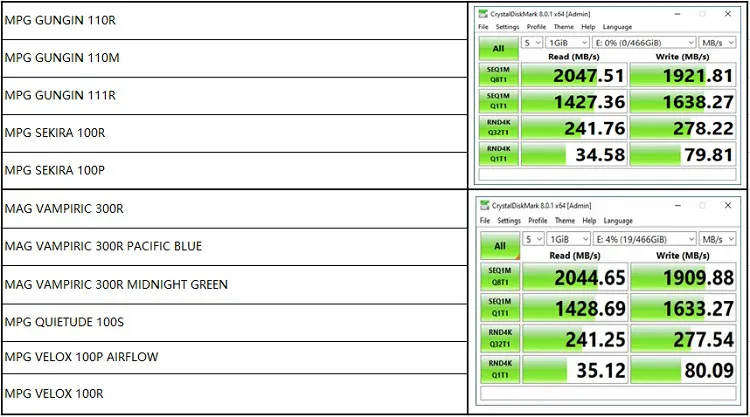The image size is (750, 417).
Task: Click the read result 34.58
Action: point(574,154)
